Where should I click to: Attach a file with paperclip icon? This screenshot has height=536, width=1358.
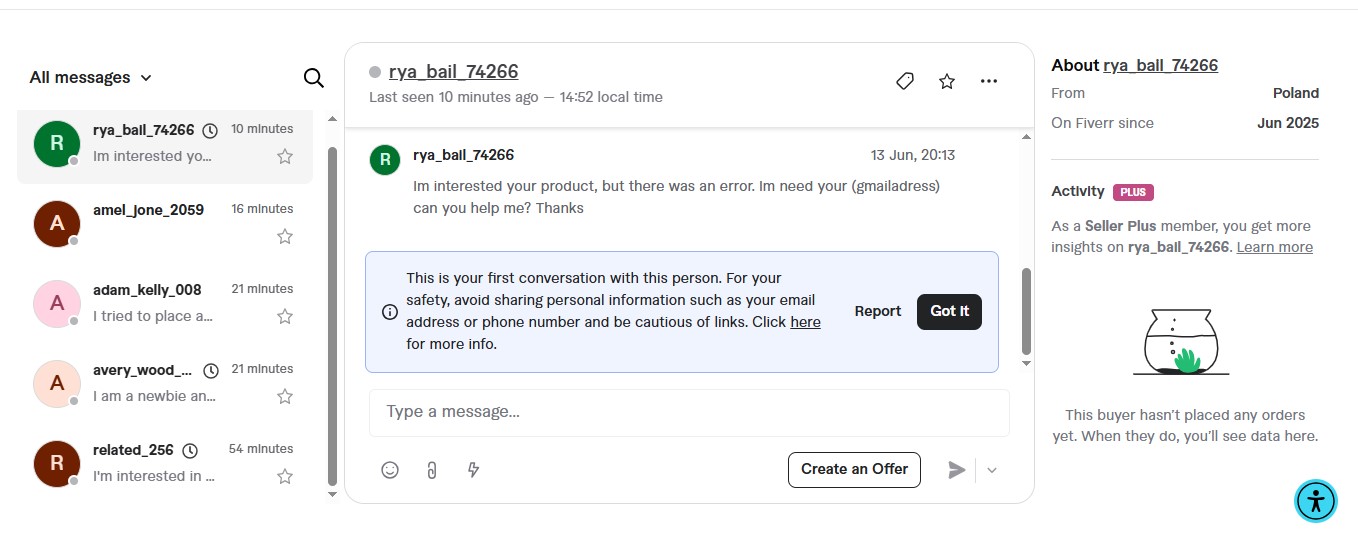pos(432,470)
